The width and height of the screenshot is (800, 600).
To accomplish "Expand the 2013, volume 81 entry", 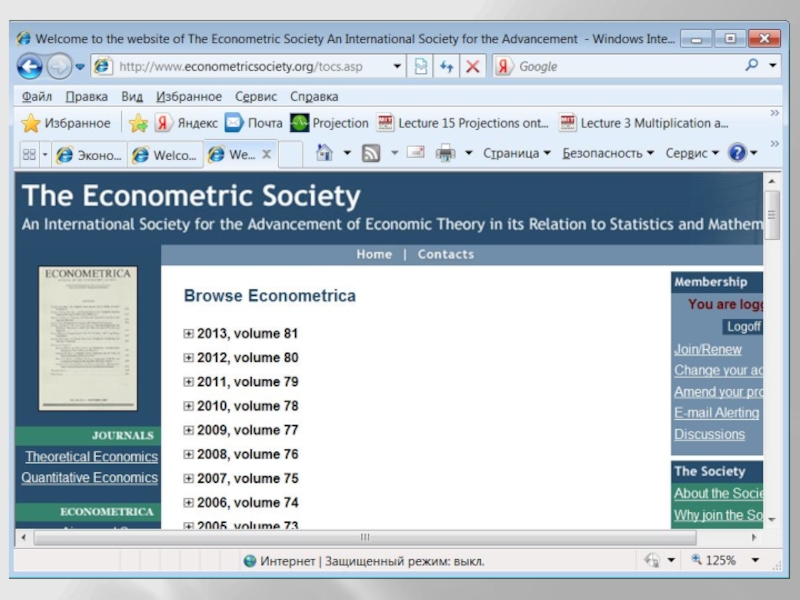I will 189,334.
